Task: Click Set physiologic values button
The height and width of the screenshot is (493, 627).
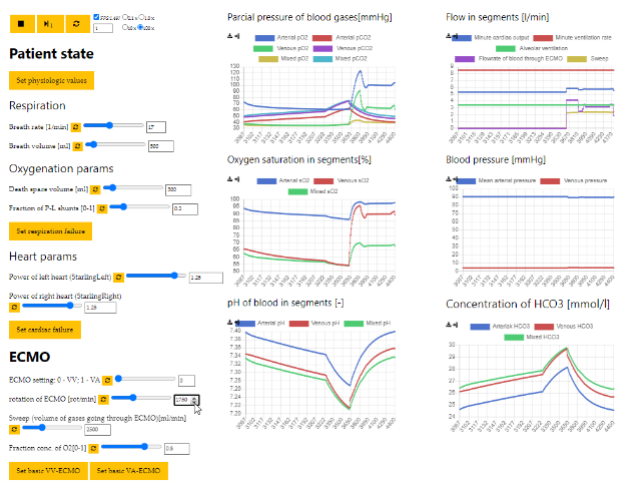Action: coord(51,79)
